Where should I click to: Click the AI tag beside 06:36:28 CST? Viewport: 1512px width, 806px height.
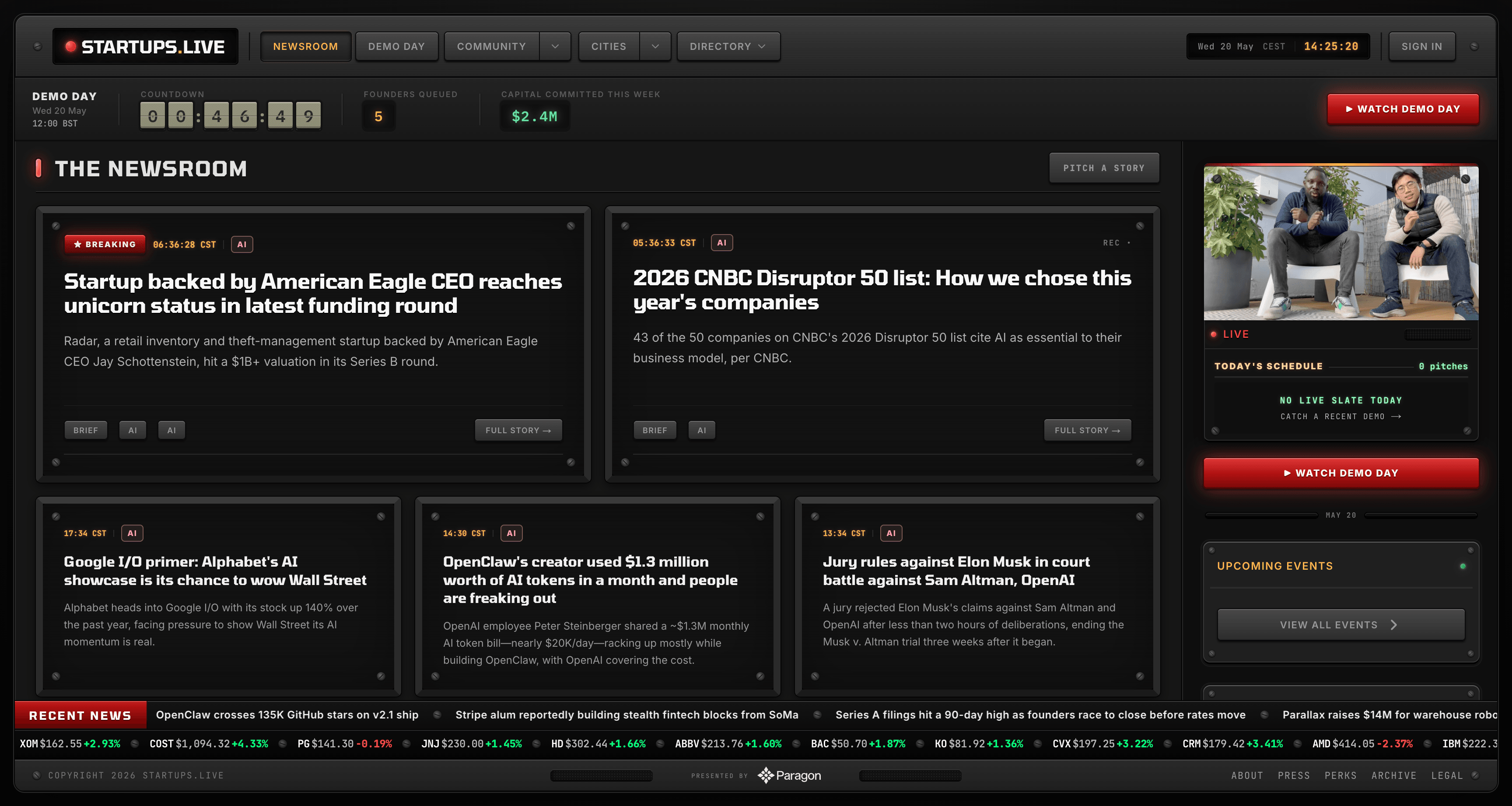tap(242, 244)
